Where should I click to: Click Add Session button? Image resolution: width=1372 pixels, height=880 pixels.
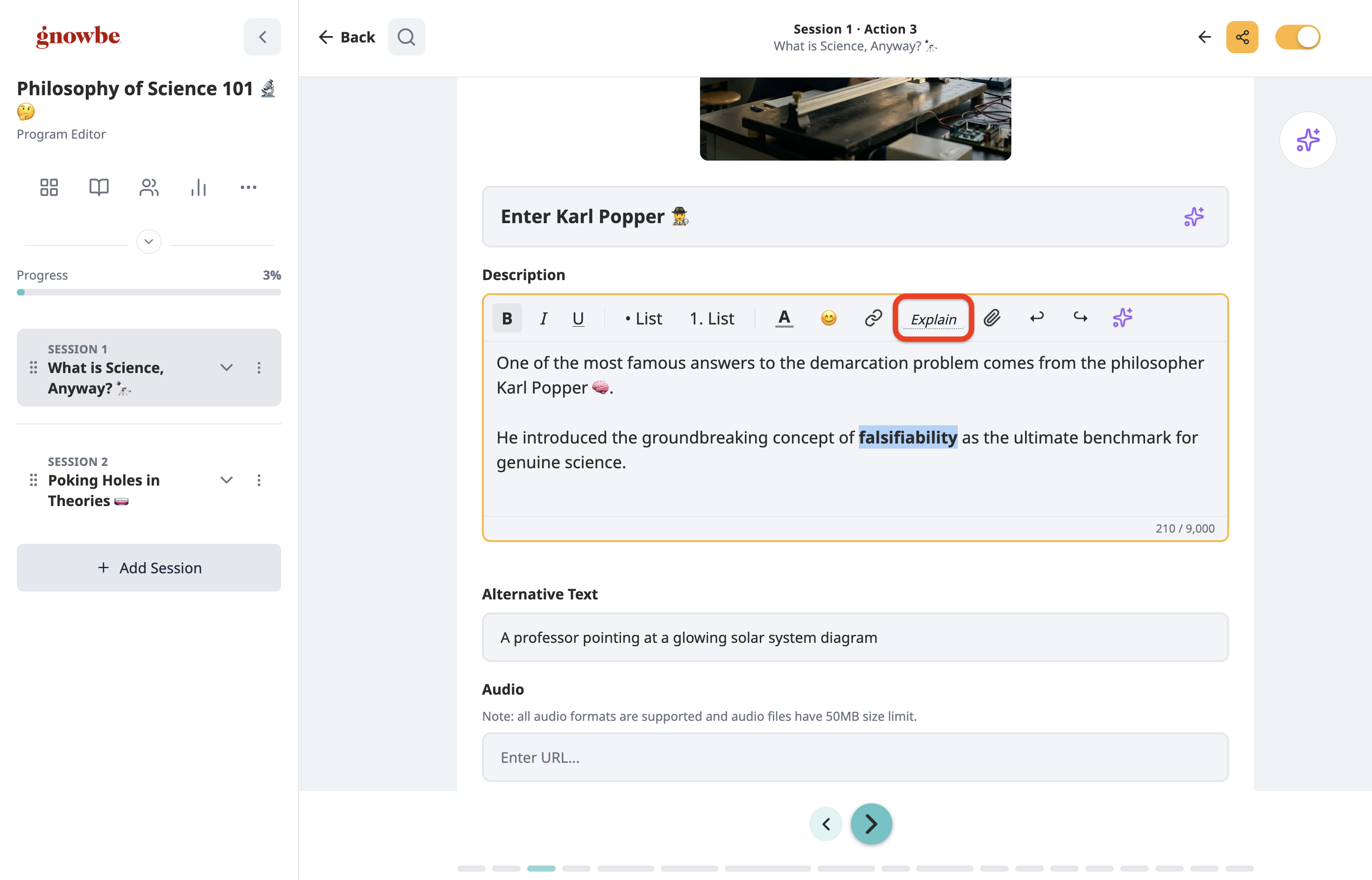click(149, 567)
